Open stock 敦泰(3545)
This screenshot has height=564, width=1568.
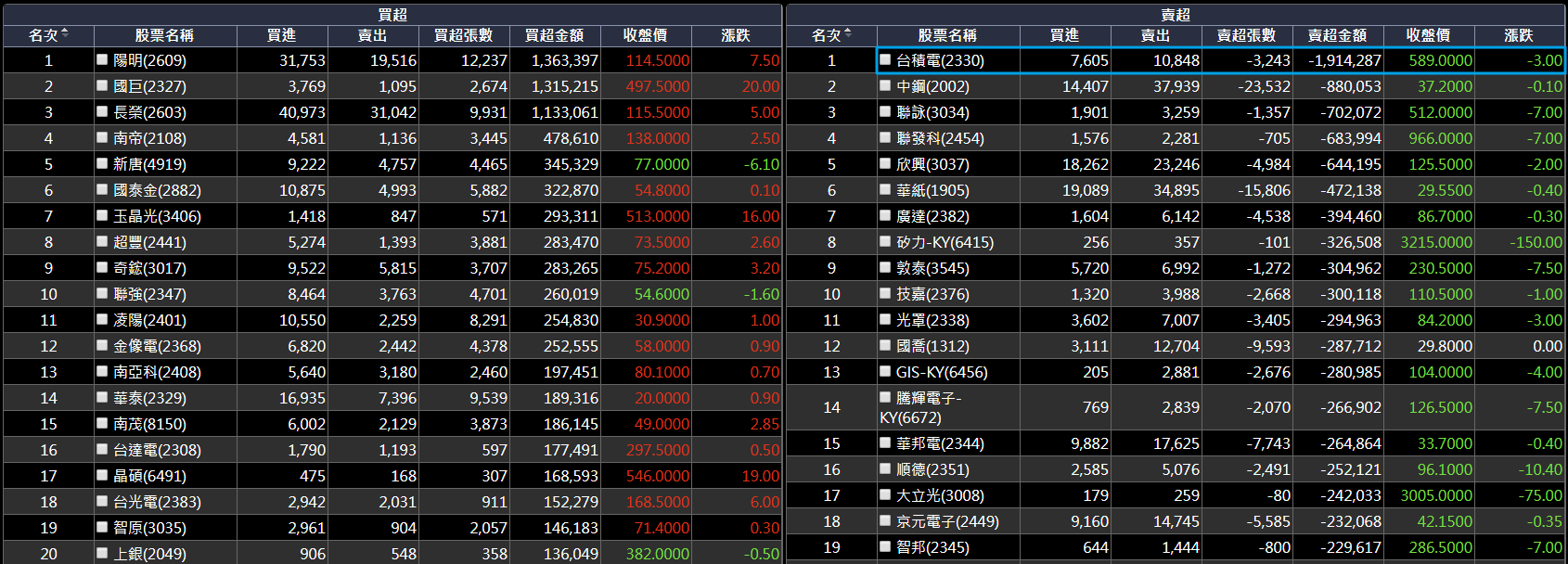[x=932, y=268]
